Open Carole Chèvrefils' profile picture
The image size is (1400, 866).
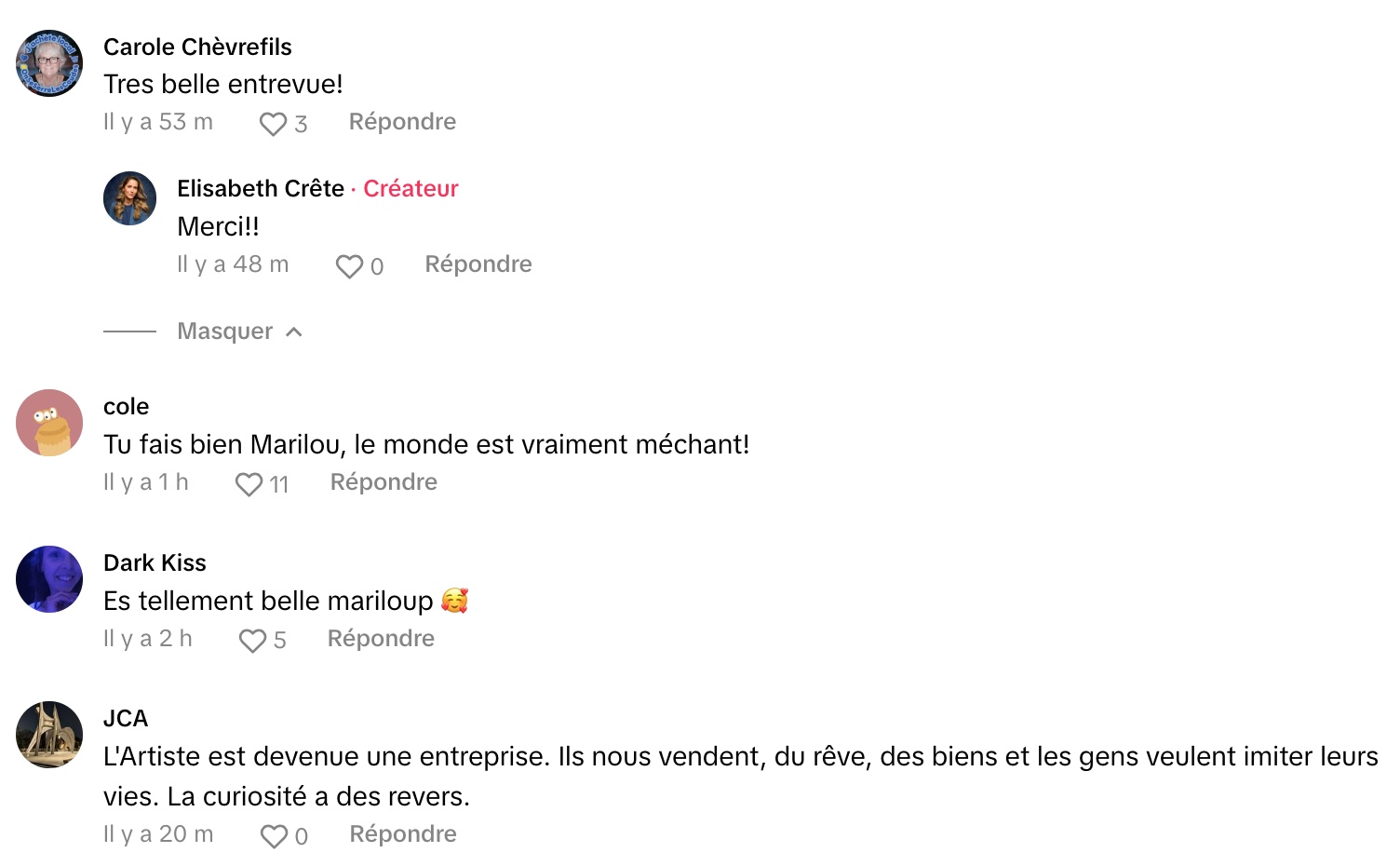(x=49, y=63)
